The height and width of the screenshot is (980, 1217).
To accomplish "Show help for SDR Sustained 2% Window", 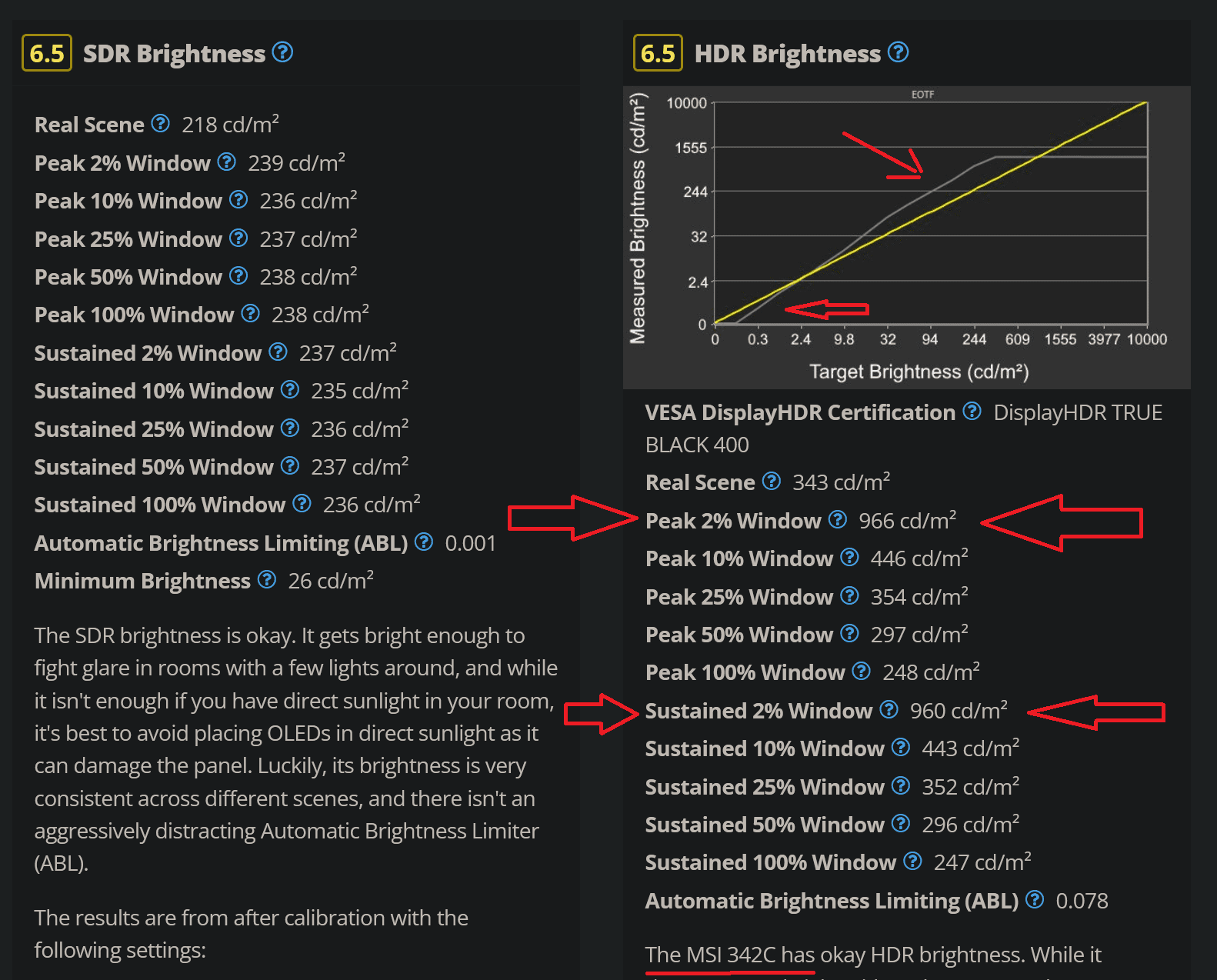I will pos(278,352).
